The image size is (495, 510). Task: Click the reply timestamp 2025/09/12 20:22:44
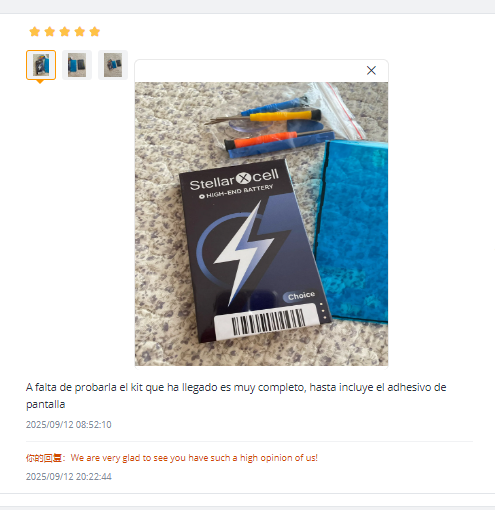[69, 476]
